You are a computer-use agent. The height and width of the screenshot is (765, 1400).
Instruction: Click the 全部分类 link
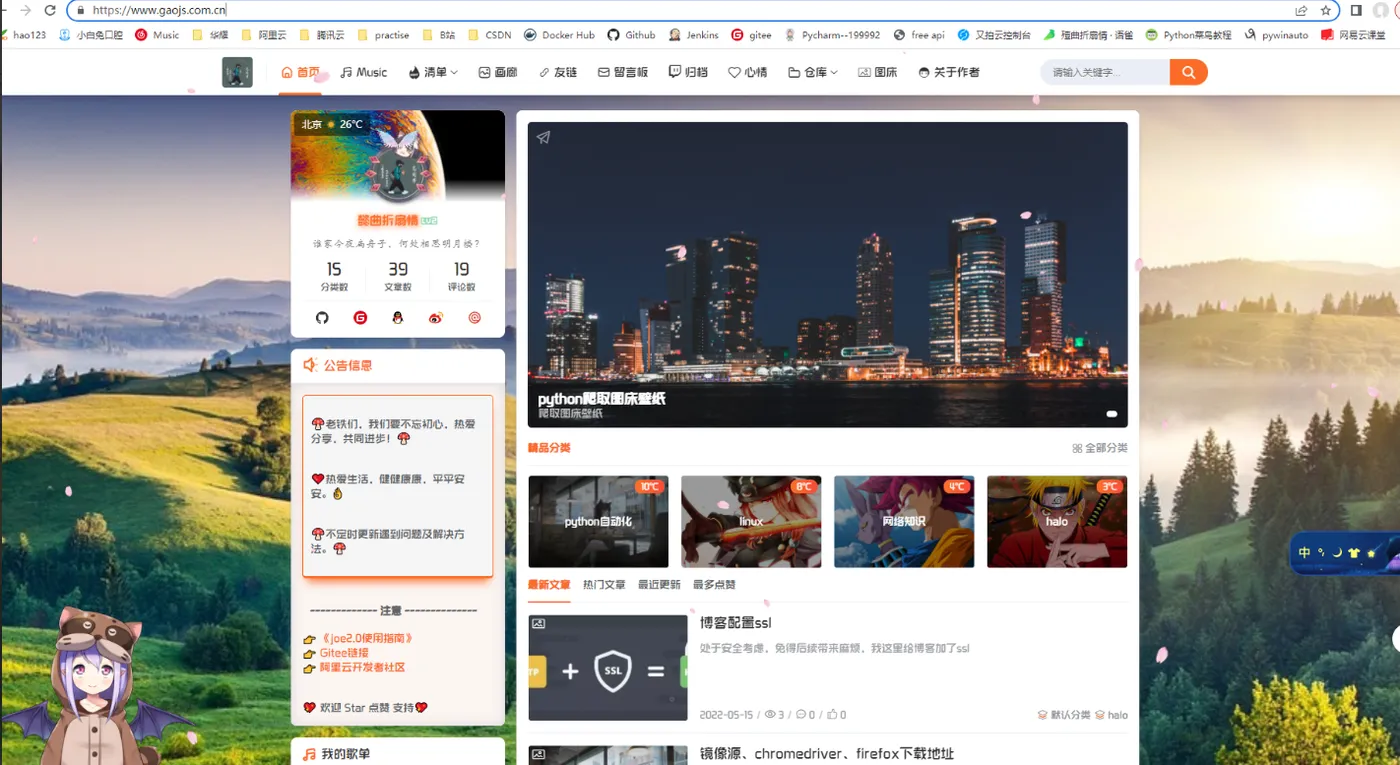click(1100, 448)
